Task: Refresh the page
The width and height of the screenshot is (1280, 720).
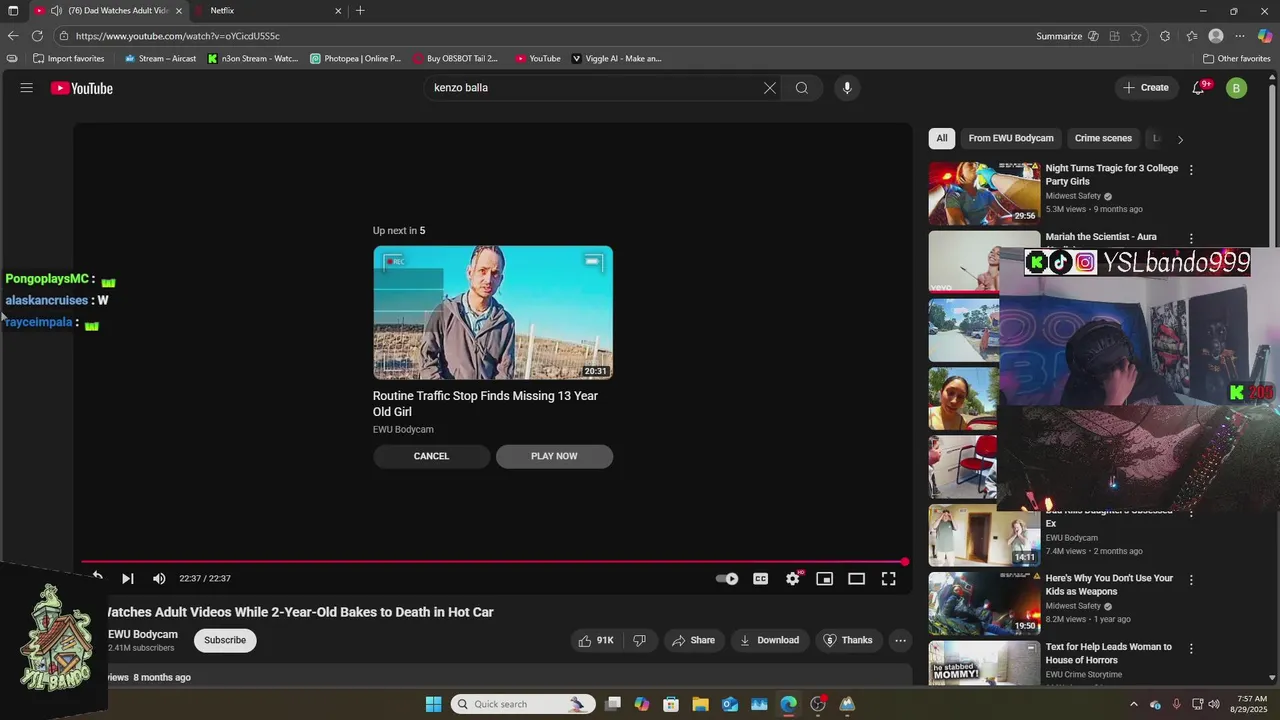Action: tap(38, 36)
